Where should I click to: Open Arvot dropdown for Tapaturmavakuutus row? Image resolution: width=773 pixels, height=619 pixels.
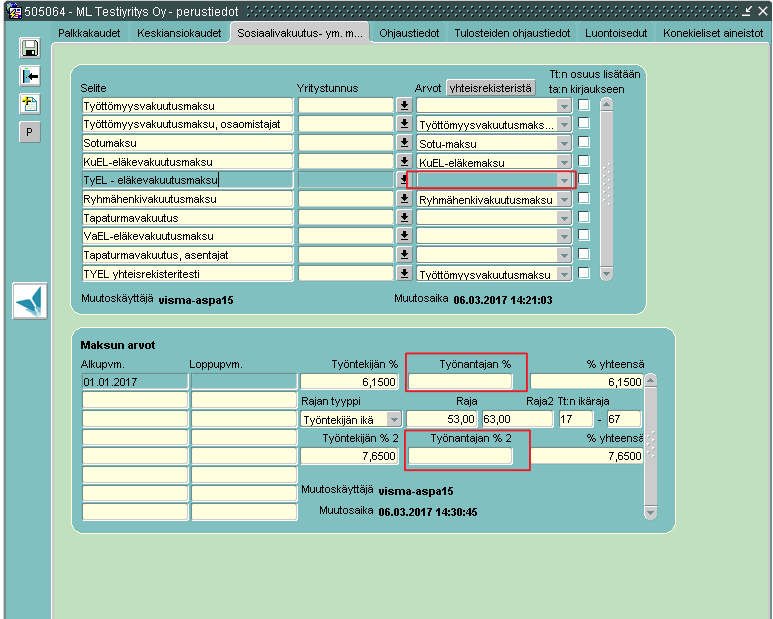coord(563,218)
